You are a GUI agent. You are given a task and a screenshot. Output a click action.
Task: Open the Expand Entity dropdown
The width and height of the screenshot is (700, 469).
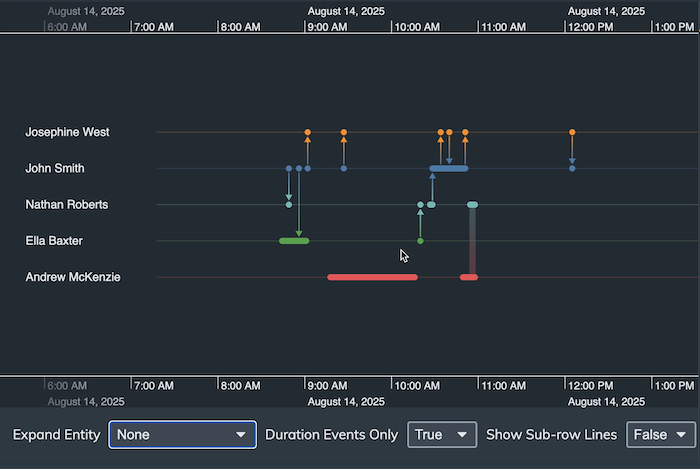[x=182, y=435]
